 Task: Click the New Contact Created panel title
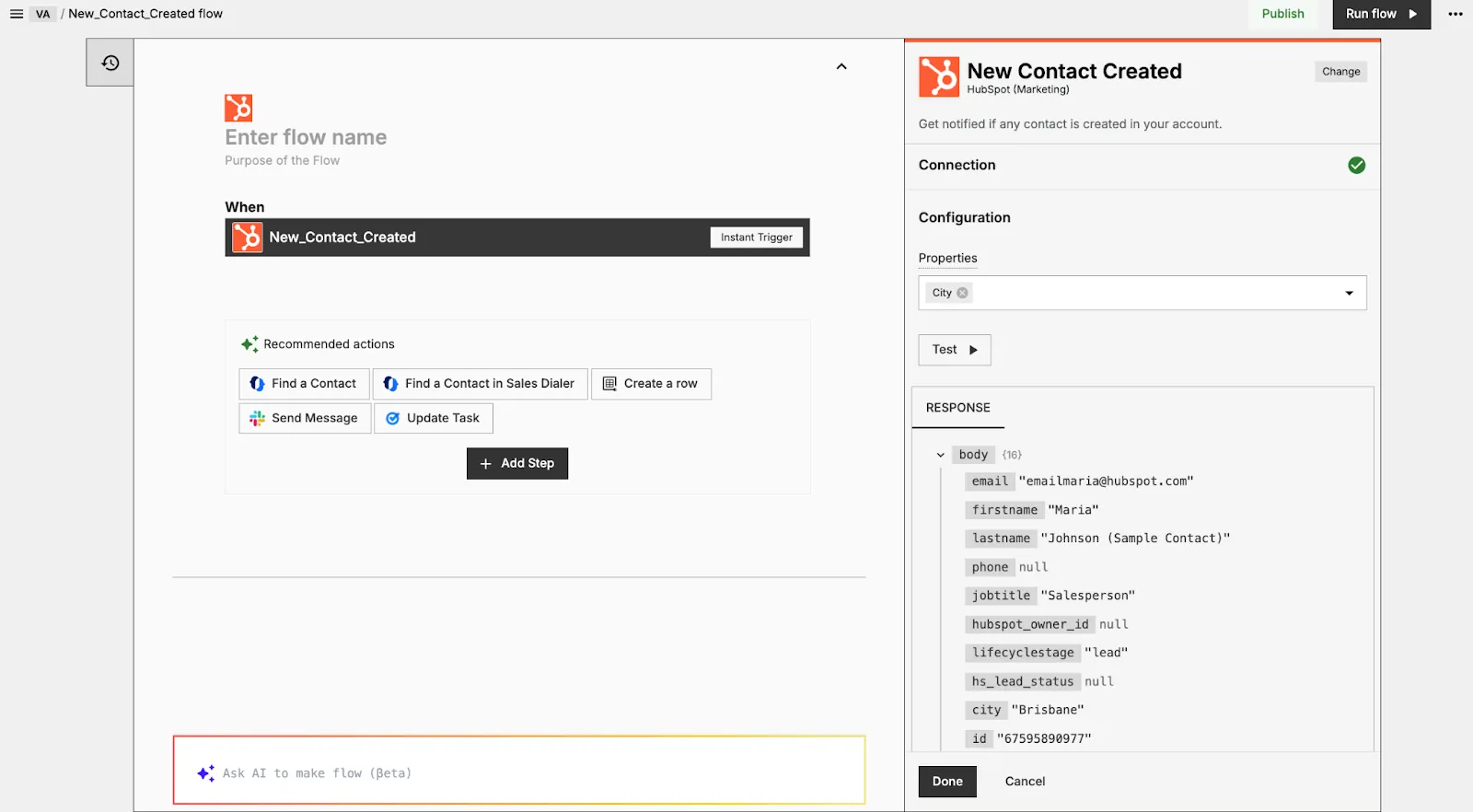click(x=1074, y=71)
